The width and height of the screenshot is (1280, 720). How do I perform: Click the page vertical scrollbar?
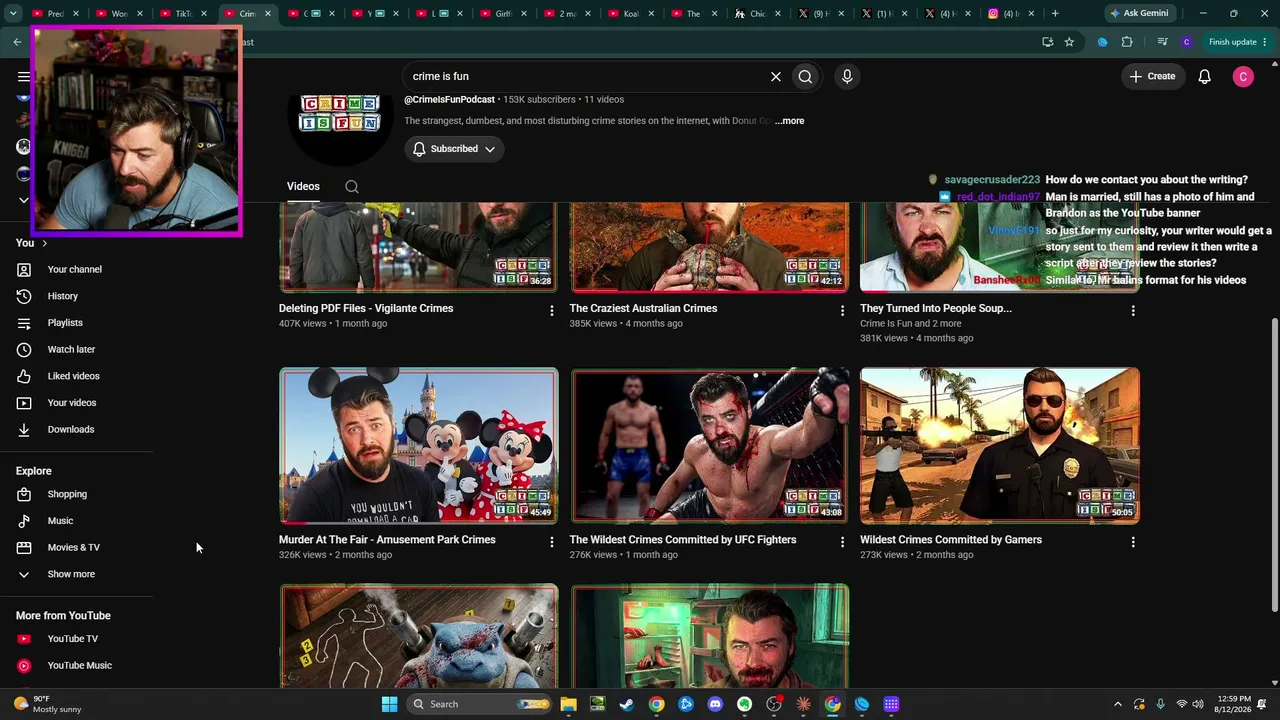[x=1274, y=465]
